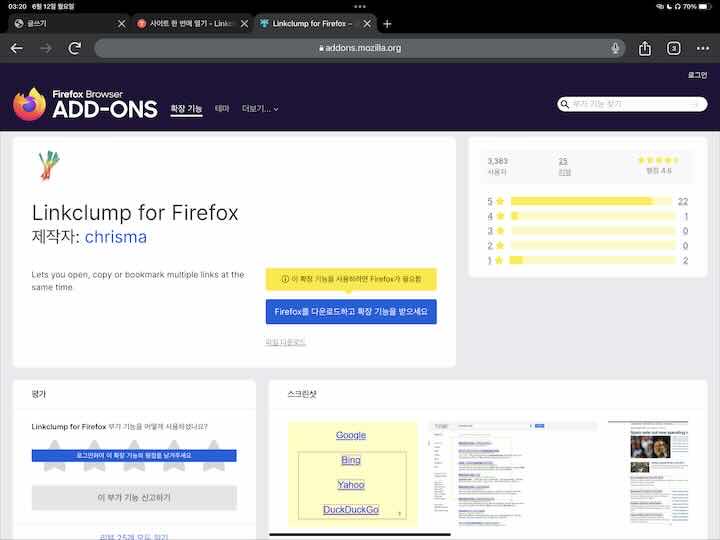Go back with the browser back arrow
720x540 pixels.
[17, 48]
